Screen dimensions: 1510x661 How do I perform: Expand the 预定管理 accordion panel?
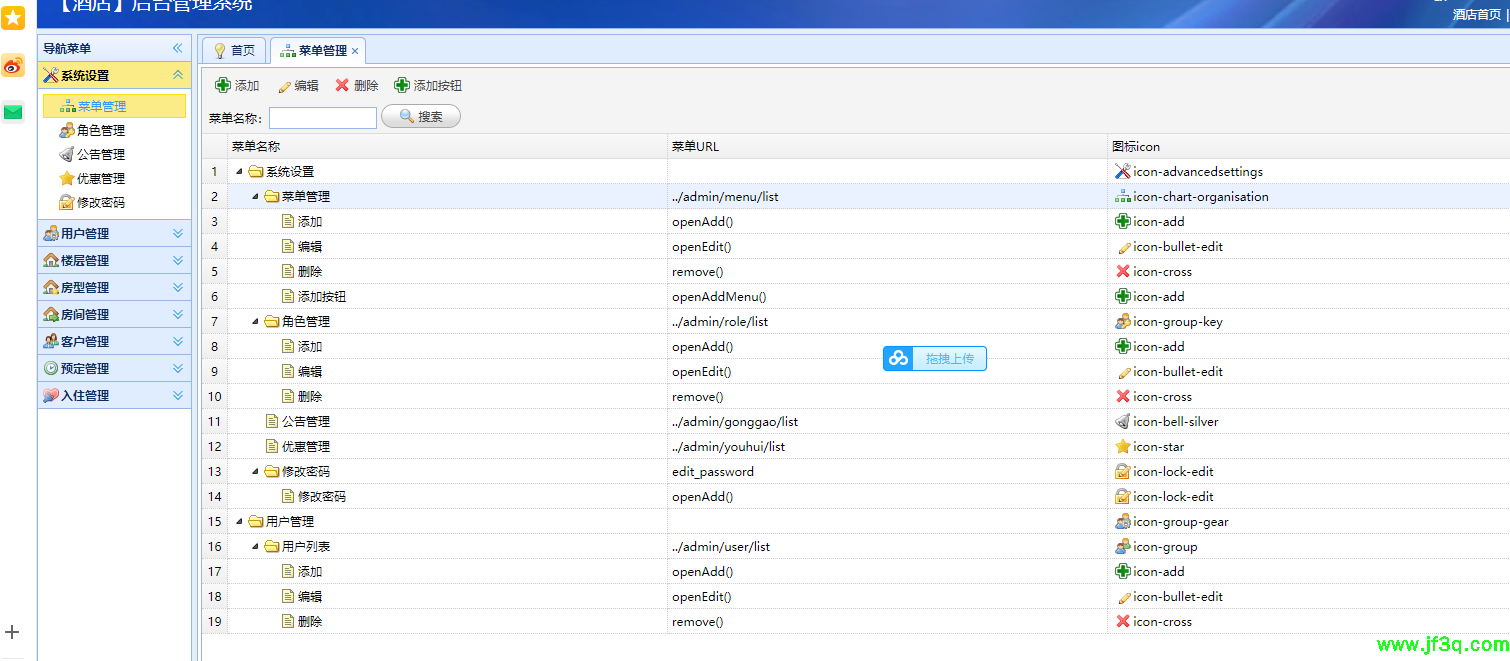coord(178,368)
